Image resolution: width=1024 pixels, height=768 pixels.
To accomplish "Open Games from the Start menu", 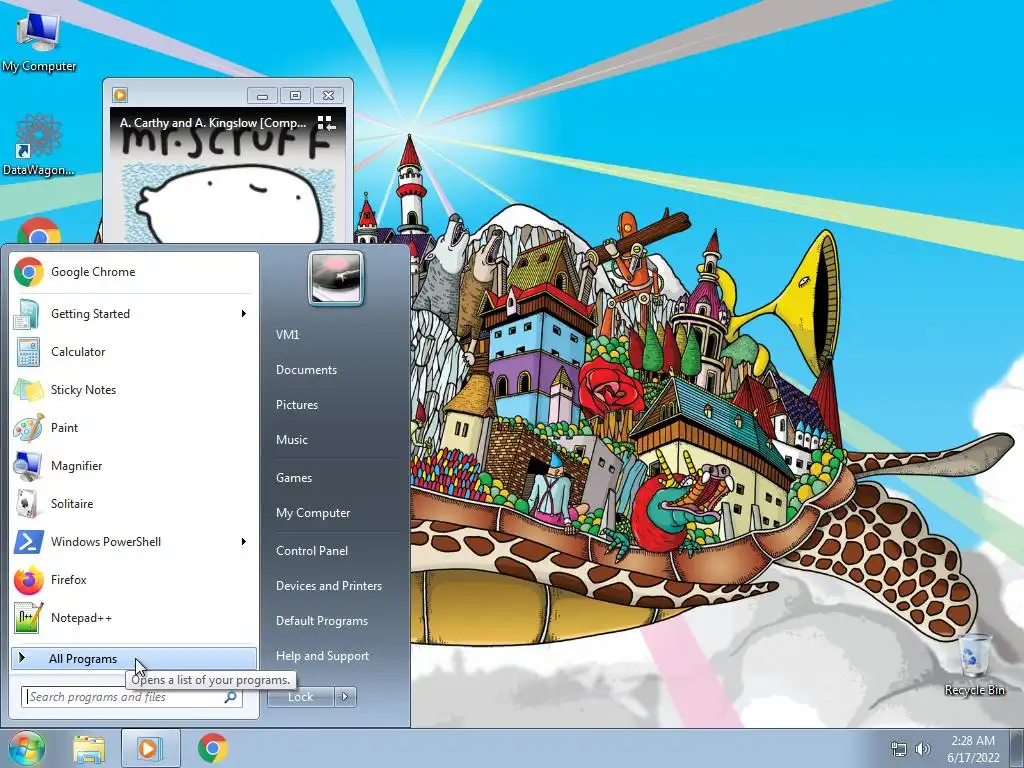I will click(294, 478).
